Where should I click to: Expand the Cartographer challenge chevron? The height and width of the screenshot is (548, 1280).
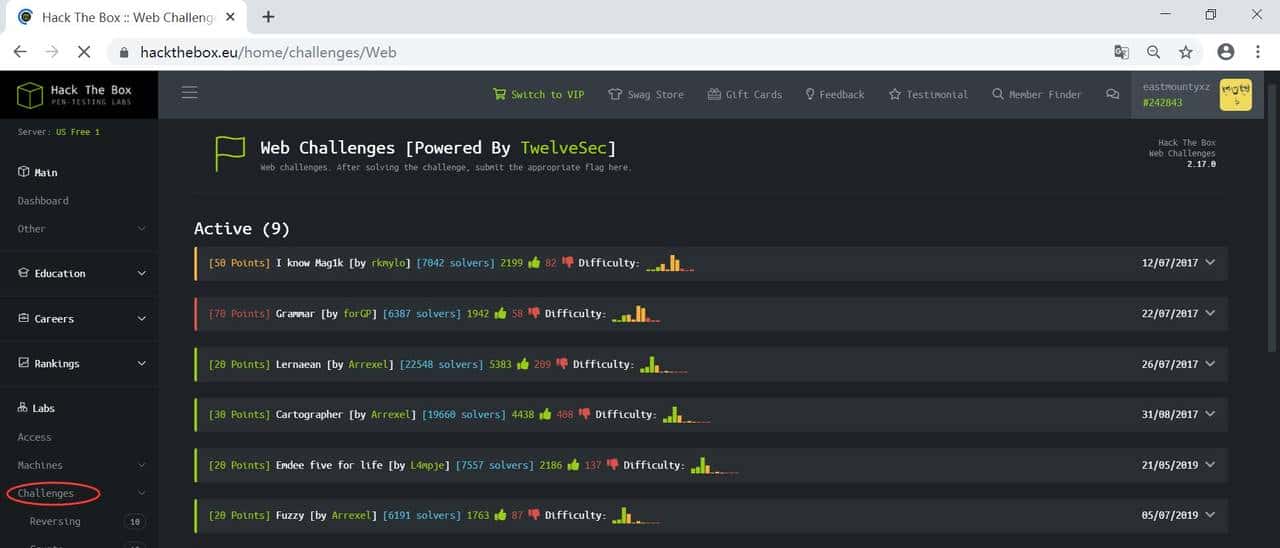[x=1210, y=414]
